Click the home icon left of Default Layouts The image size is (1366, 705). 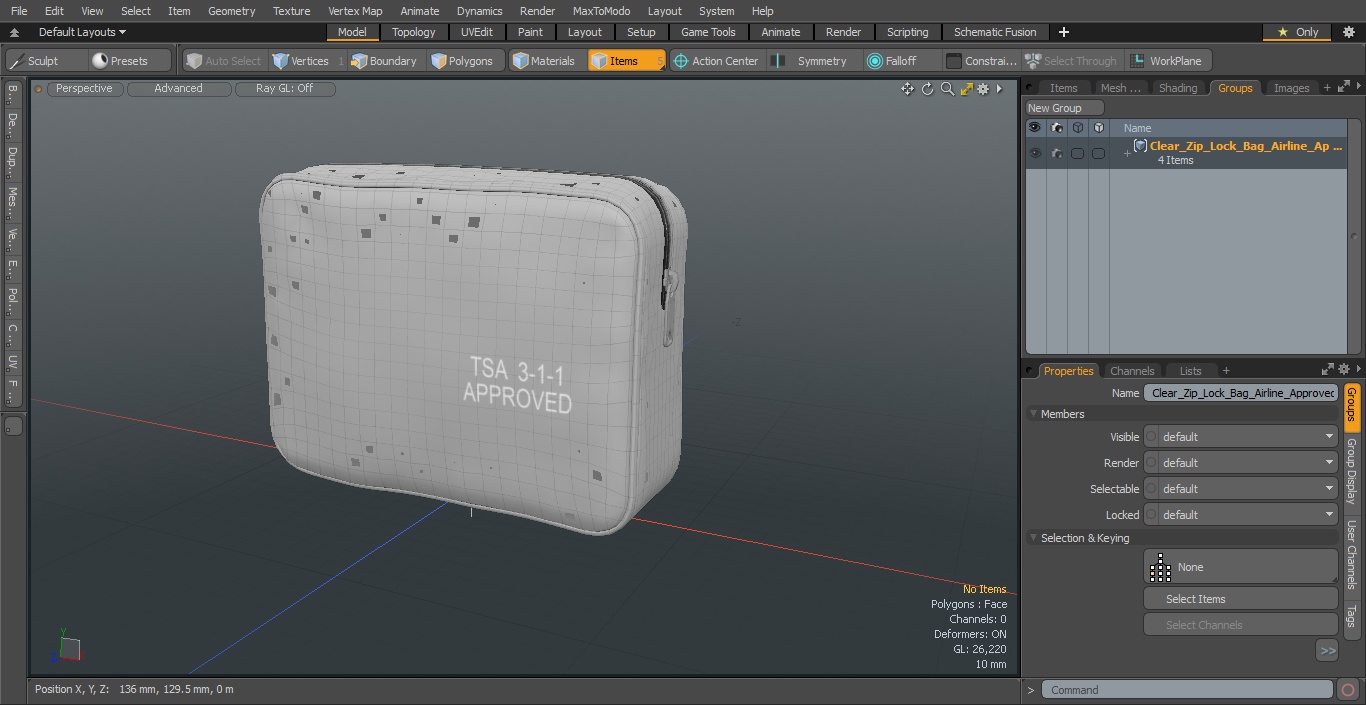click(14, 32)
